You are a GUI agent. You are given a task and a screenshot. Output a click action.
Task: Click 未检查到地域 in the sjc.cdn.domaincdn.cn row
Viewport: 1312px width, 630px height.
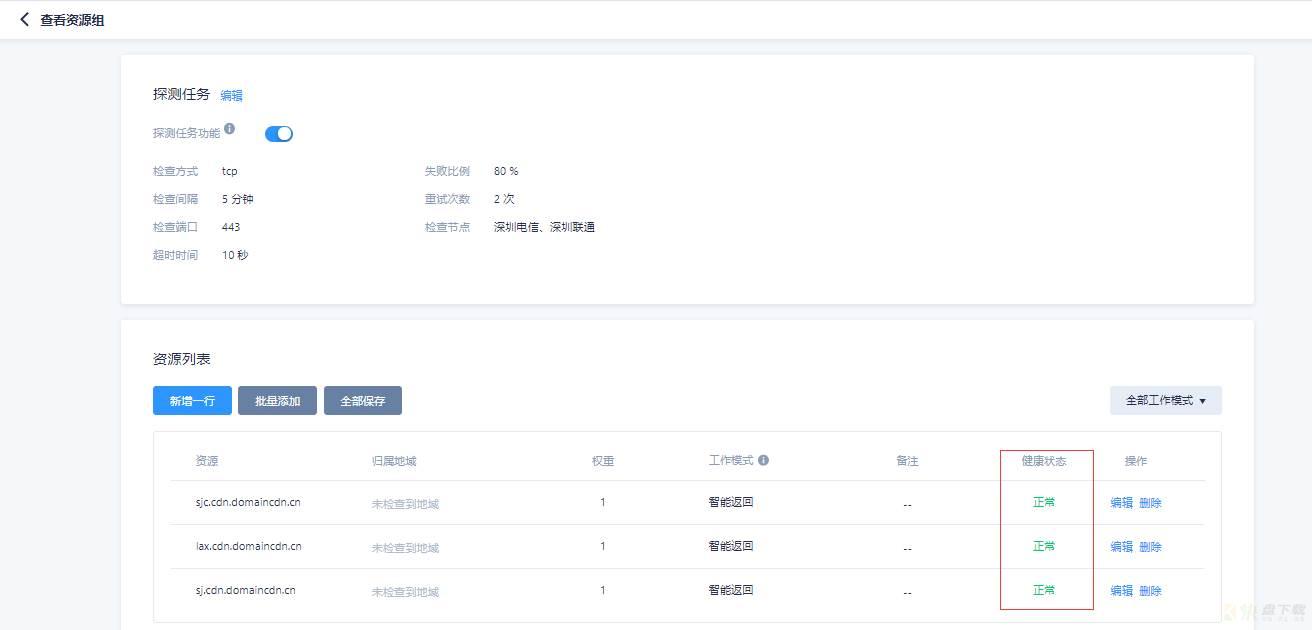tap(405, 504)
